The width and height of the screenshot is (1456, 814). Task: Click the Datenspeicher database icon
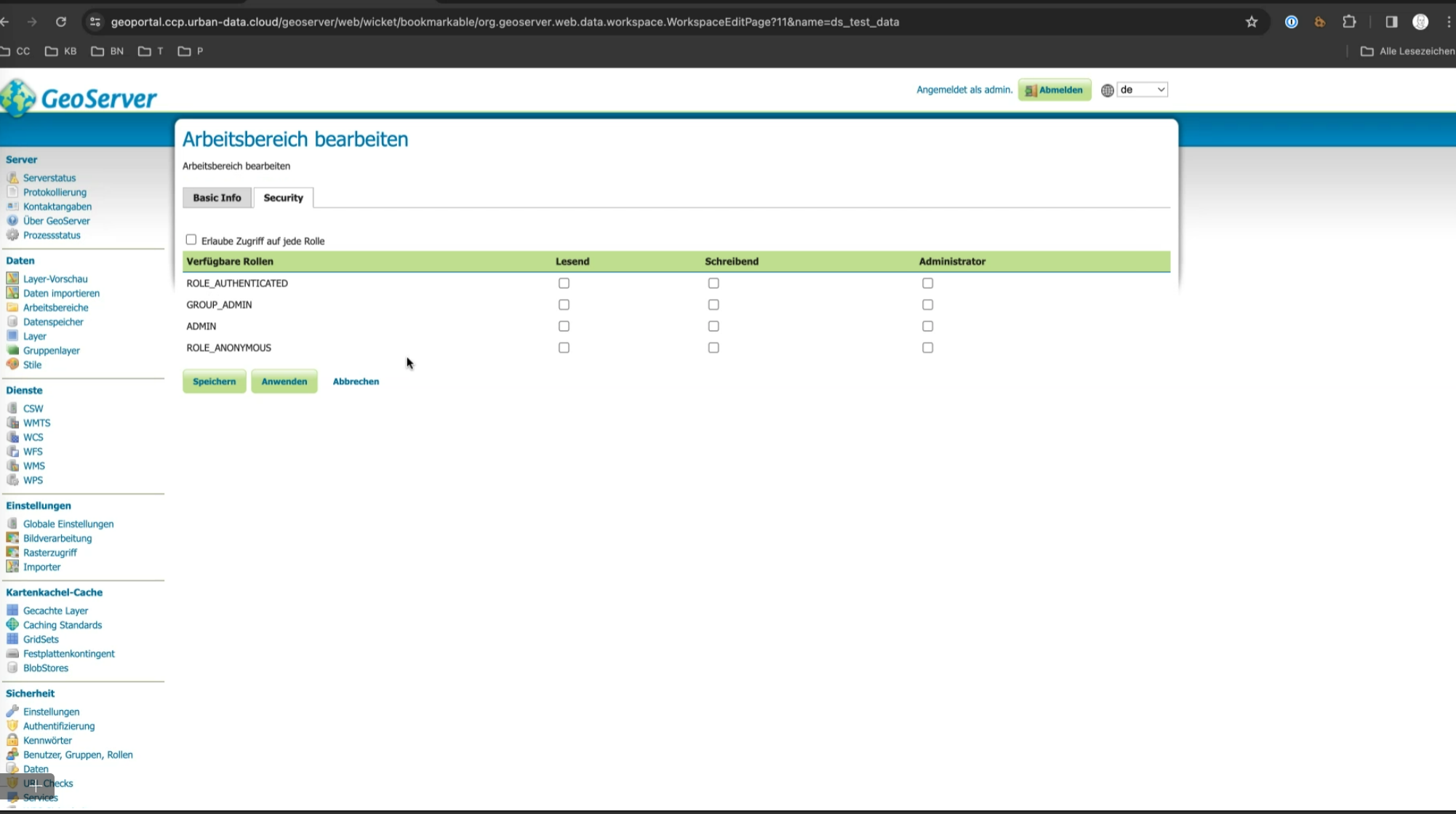click(x=12, y=322)
